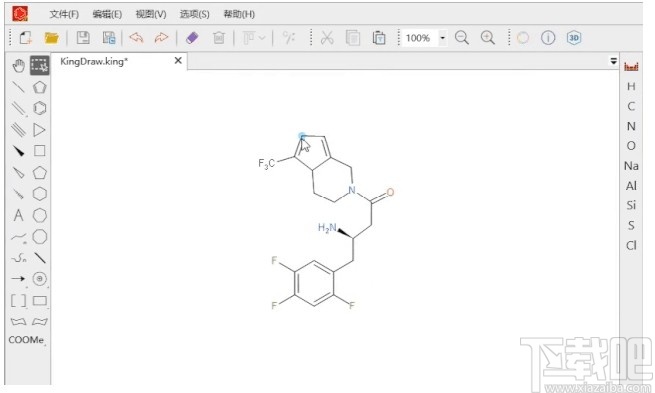The image size is (655, 393).
Task: Select the reaction arrow tool
Action: coord(18,279)
